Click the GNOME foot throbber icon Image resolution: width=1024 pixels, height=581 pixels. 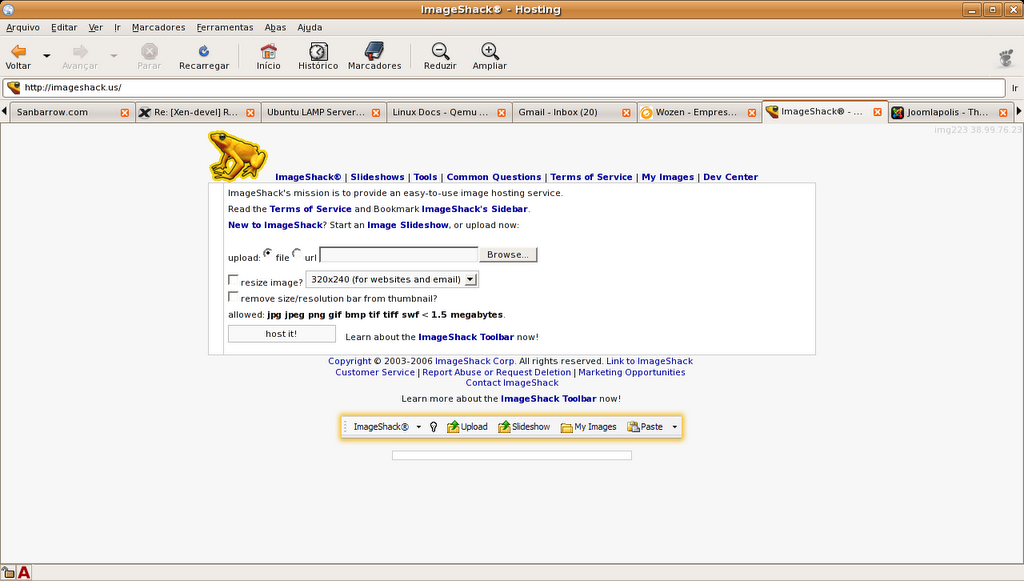tap(1006, 58)
